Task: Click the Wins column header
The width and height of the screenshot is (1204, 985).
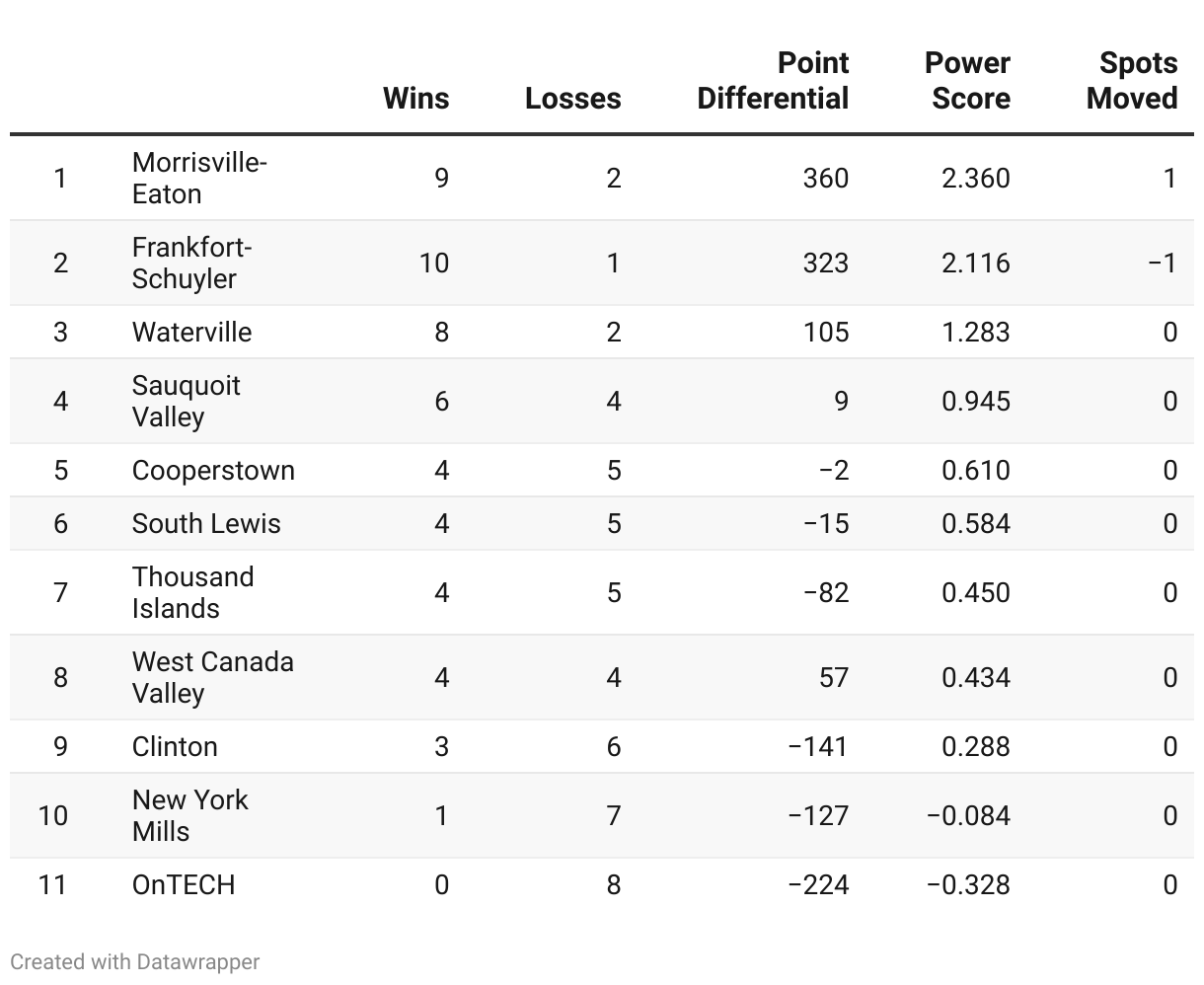Action: coord(415,99)
